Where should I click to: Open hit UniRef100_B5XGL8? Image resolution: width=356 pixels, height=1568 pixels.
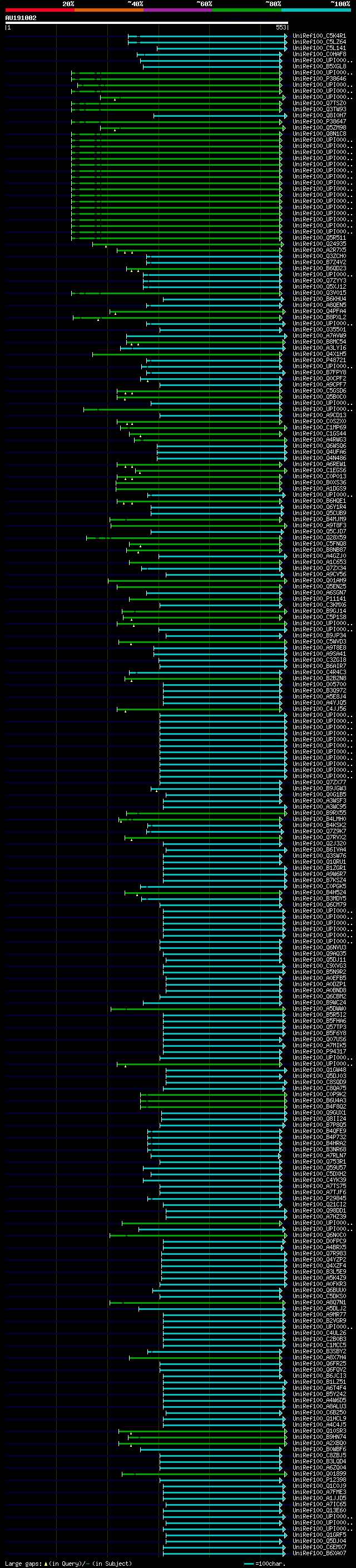pyautogui.click(x=319, y=66)
